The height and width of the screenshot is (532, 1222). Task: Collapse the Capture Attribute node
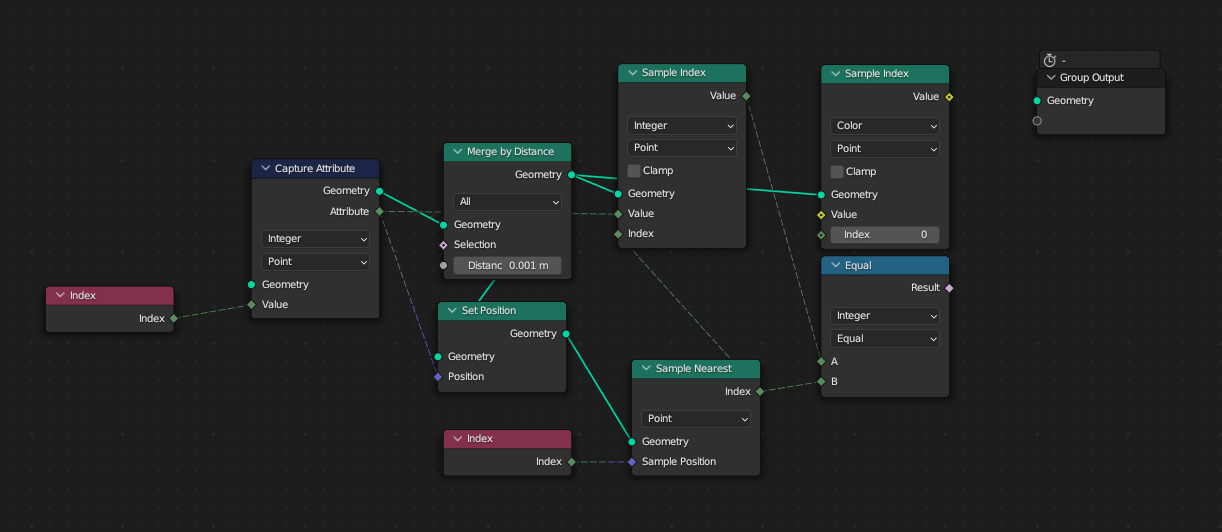(266, 169)
